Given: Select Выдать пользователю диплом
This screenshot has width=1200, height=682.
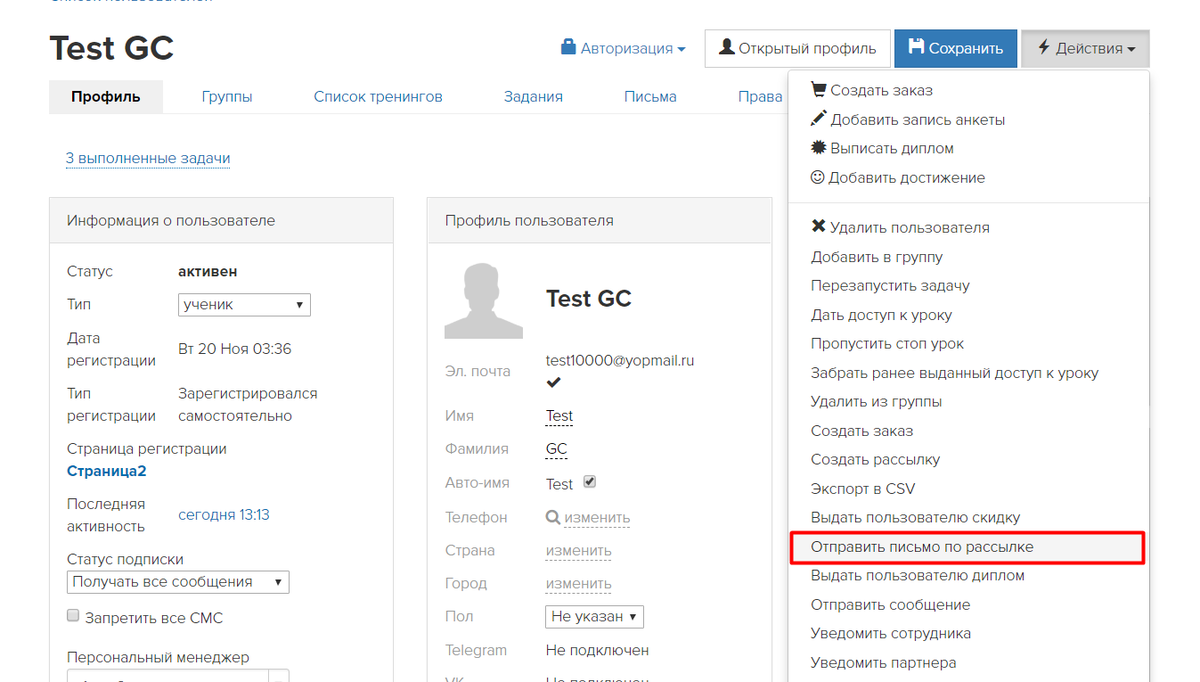Looking at the screenshot, I should click(x=968, y=576).
